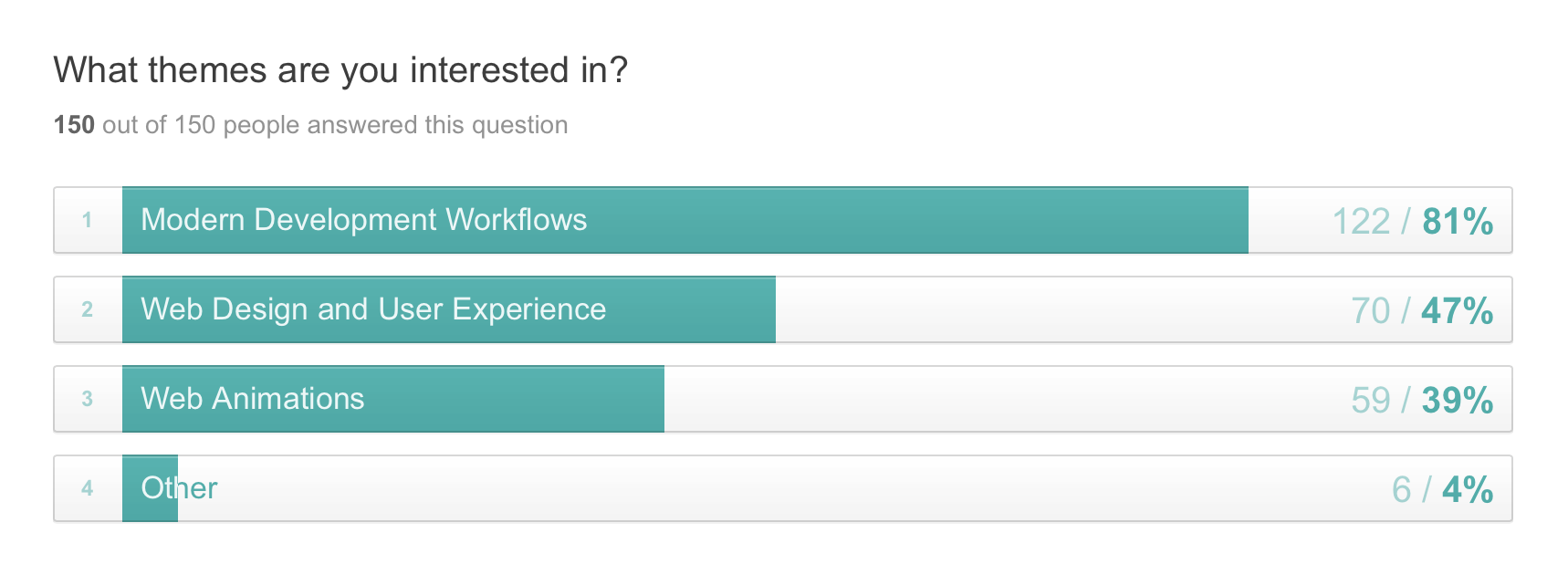Click the 122 / 81% result count

click(1413, 222)
